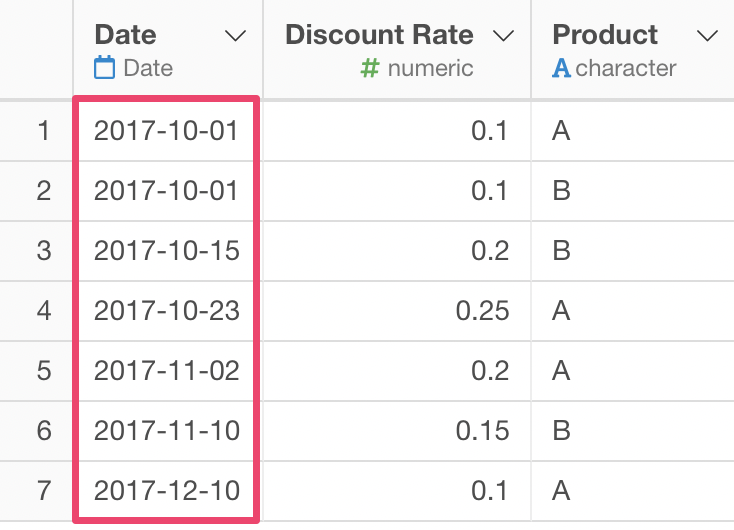
Task: Click the date cell 2017-10-15
Action: [166, 250]
